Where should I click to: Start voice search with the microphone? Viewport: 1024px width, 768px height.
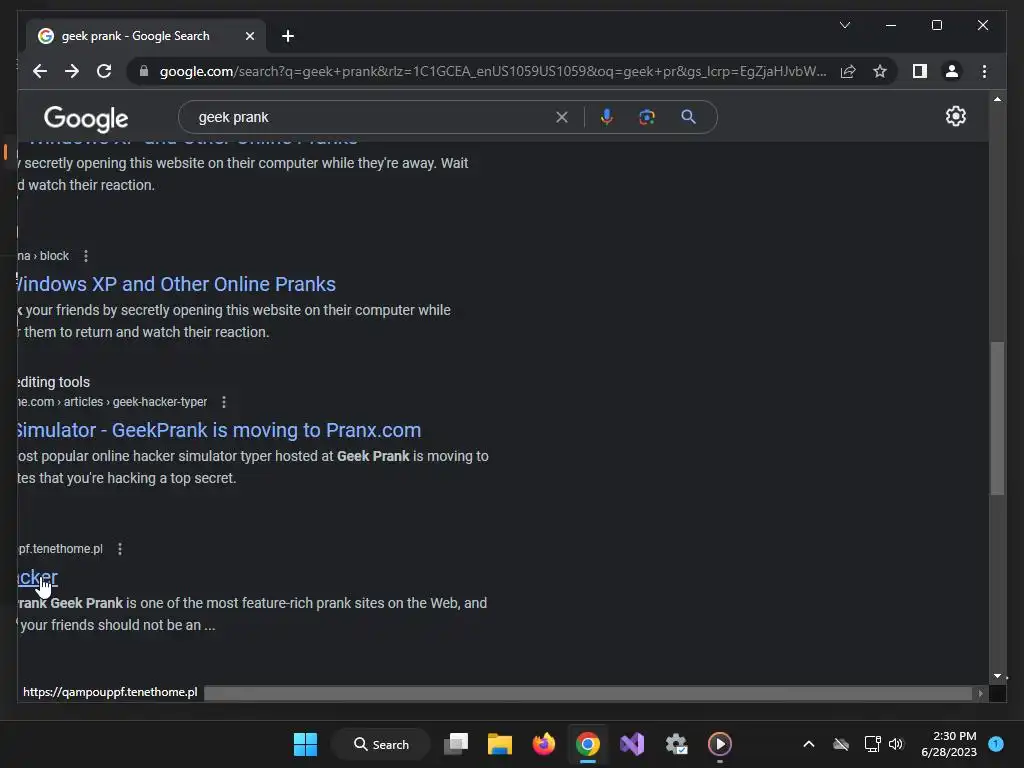(607, 117)
